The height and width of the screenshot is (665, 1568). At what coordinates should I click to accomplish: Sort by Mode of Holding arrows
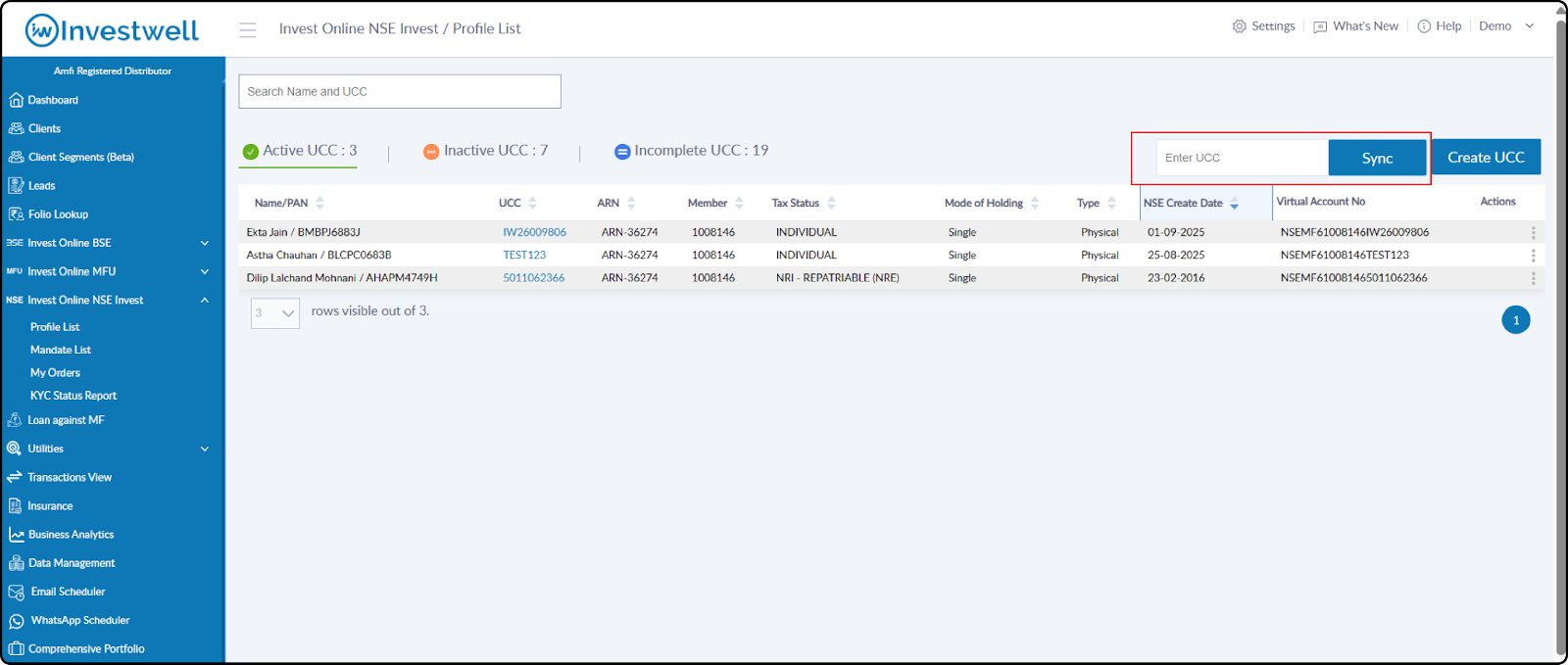tap(1035, 203)
